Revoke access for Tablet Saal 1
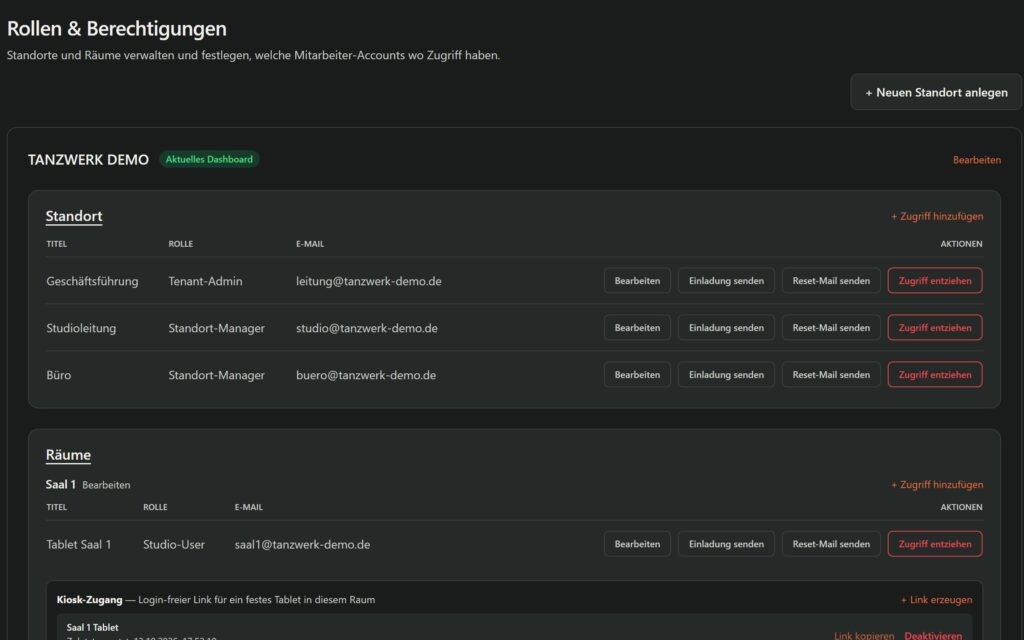 pos(935,544)
